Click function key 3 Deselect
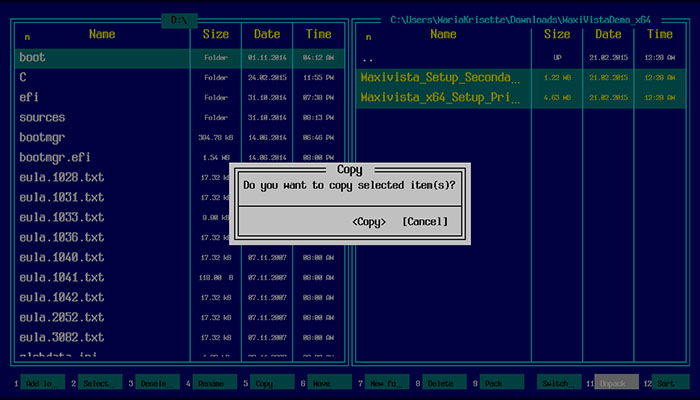700x400 pixels. pyautogui.click(x=157, y=383)
